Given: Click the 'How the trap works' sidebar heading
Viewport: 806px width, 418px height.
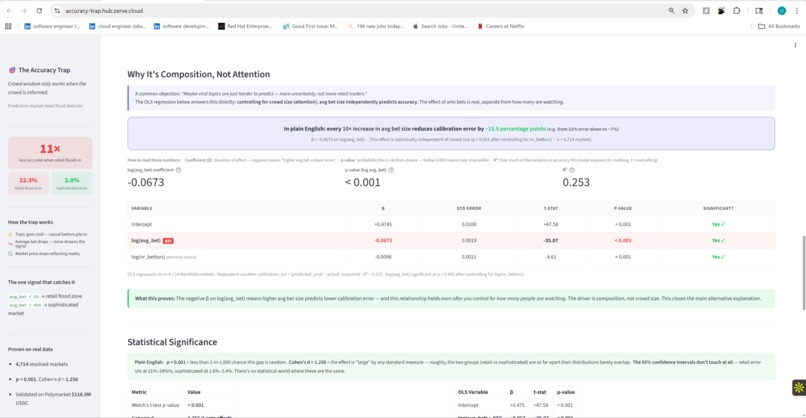Looking at the screenshot, I should tap(30, 222).
